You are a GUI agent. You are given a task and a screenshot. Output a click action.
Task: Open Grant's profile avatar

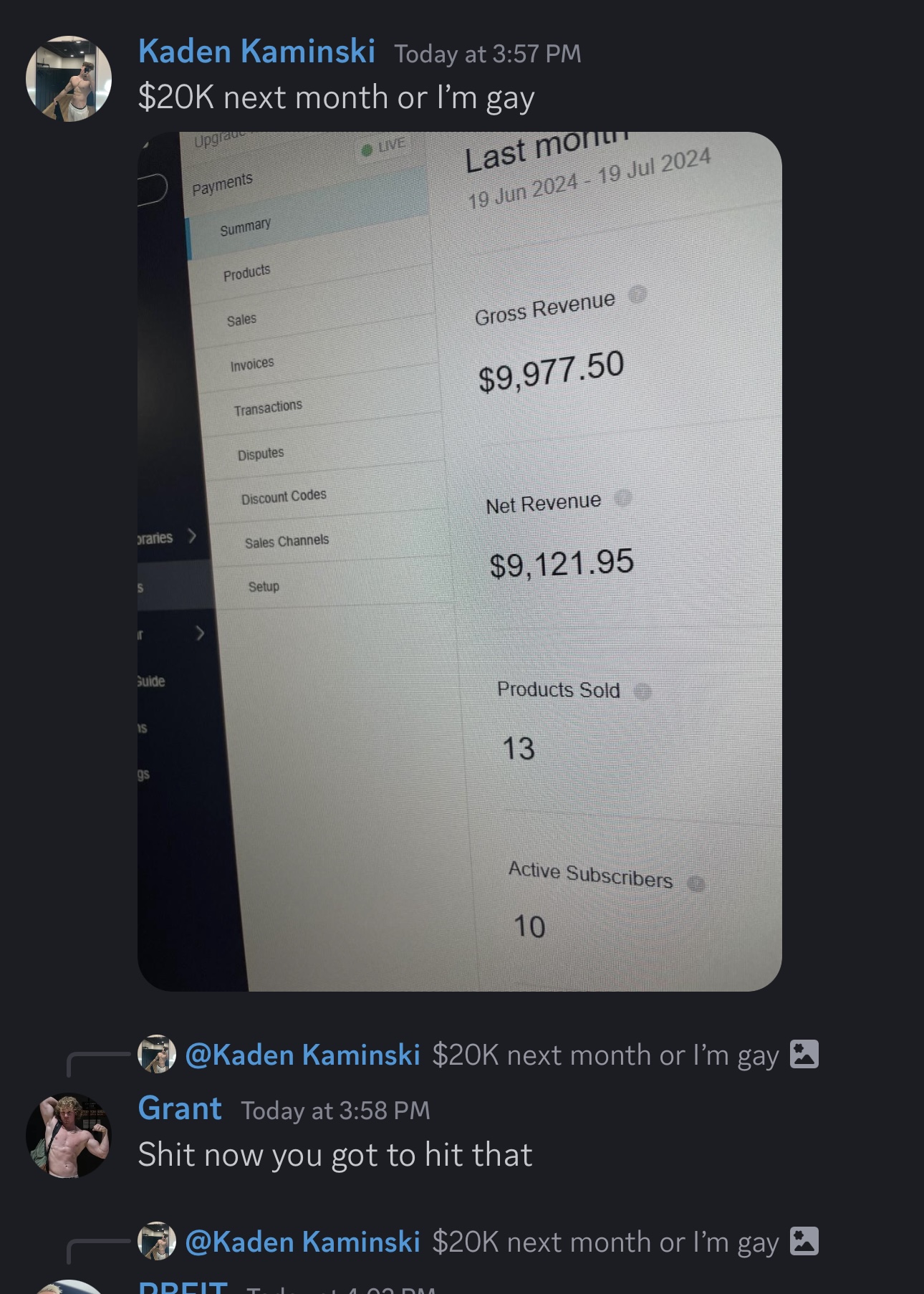(x=69, y=1136)
